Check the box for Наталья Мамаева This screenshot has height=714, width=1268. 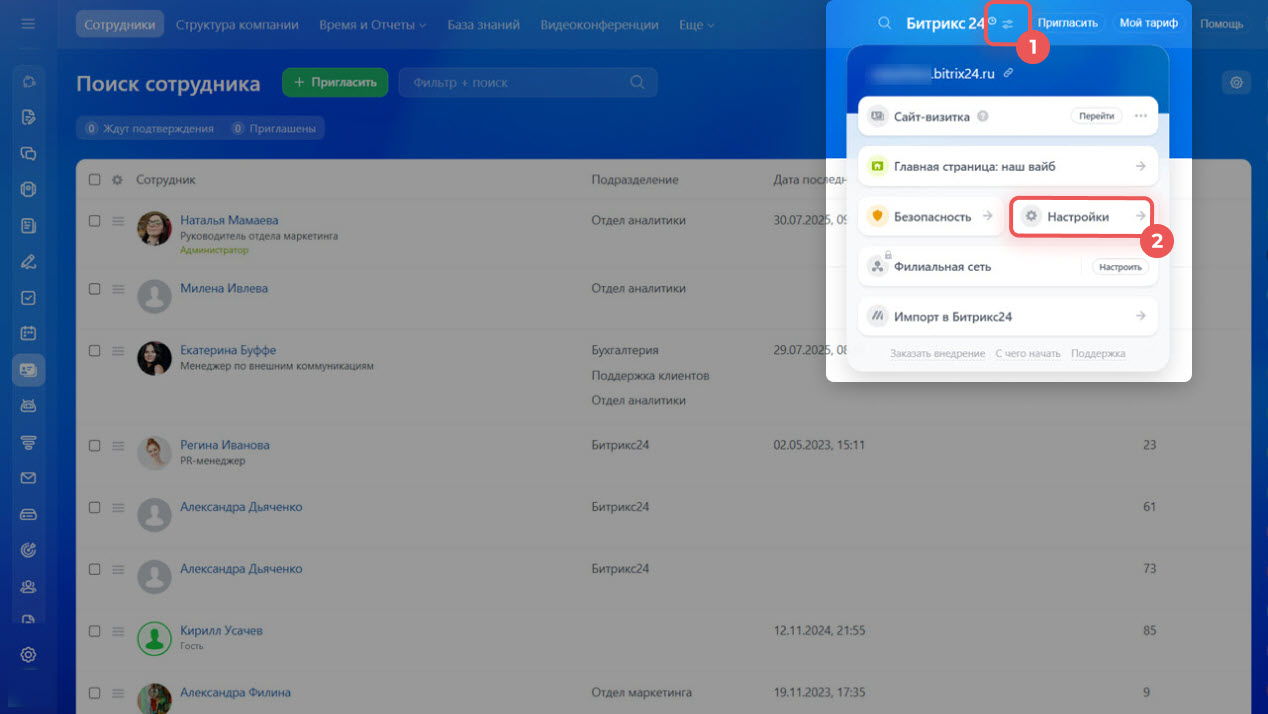coord(95,221)
